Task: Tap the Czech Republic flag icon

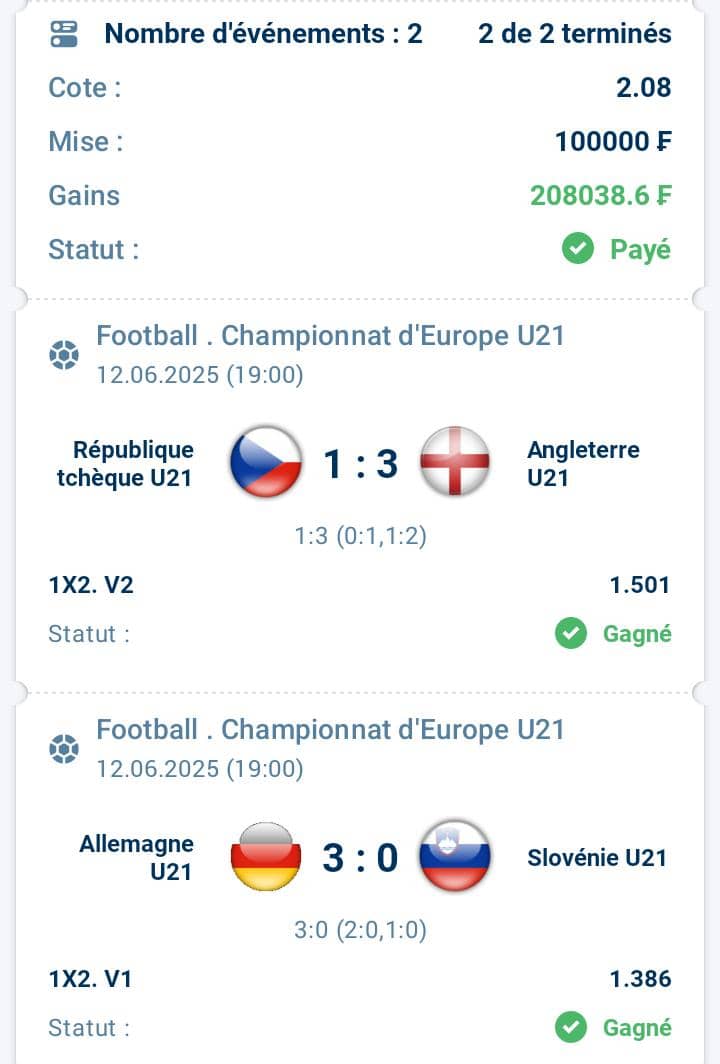Action: [x=265, y=462]
